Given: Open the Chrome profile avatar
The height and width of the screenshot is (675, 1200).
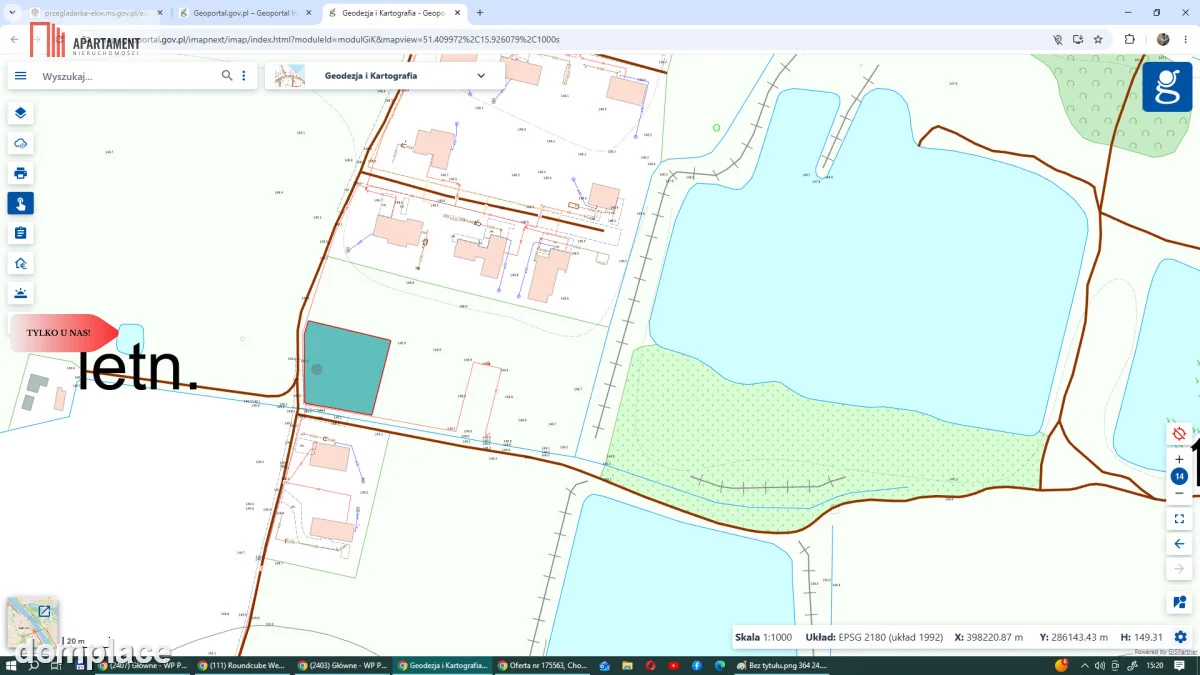Looking at the screenshot, I should (x=1163, y=39).
